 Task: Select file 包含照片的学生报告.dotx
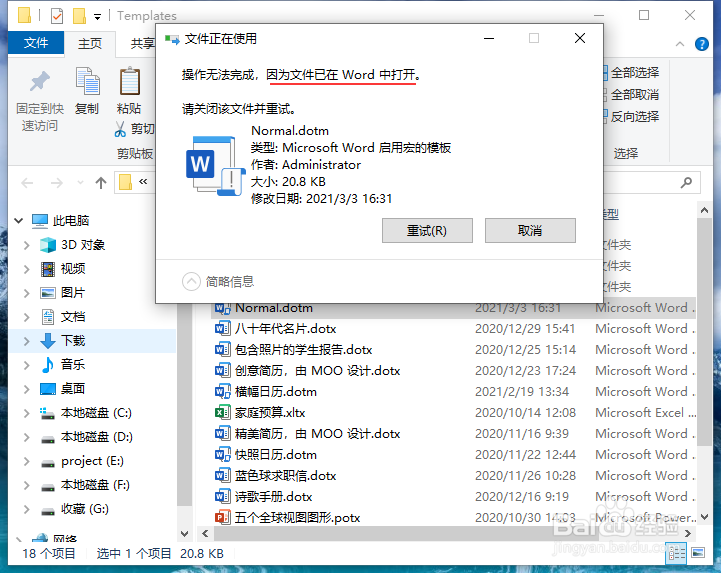tap(303, 350)
